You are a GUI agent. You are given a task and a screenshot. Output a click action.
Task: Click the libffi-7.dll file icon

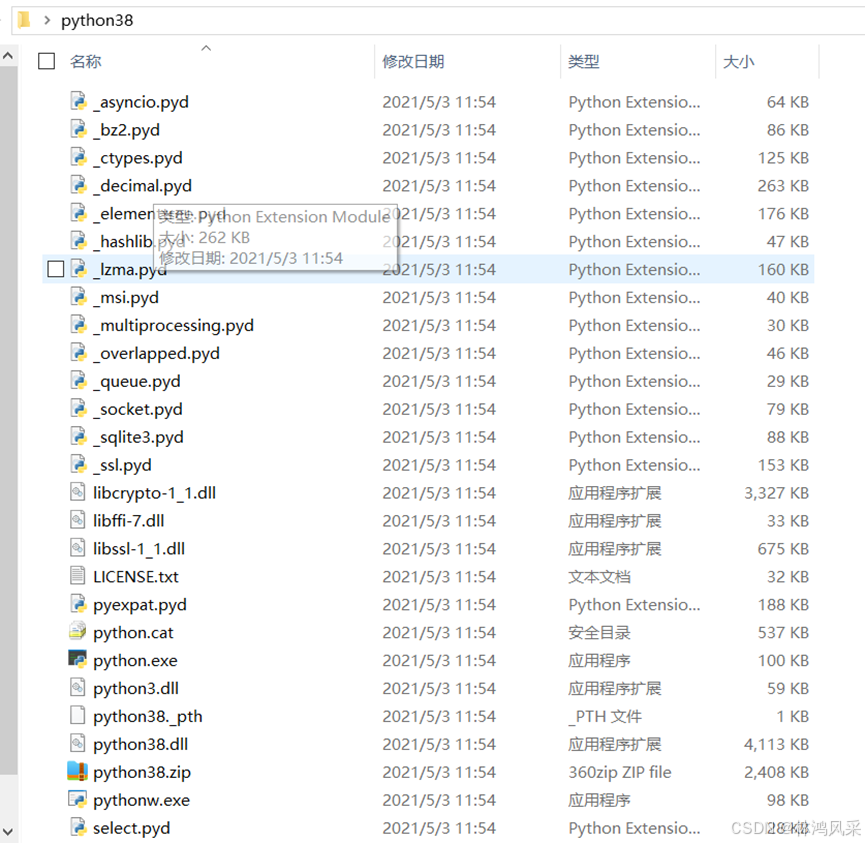point(78,521)
